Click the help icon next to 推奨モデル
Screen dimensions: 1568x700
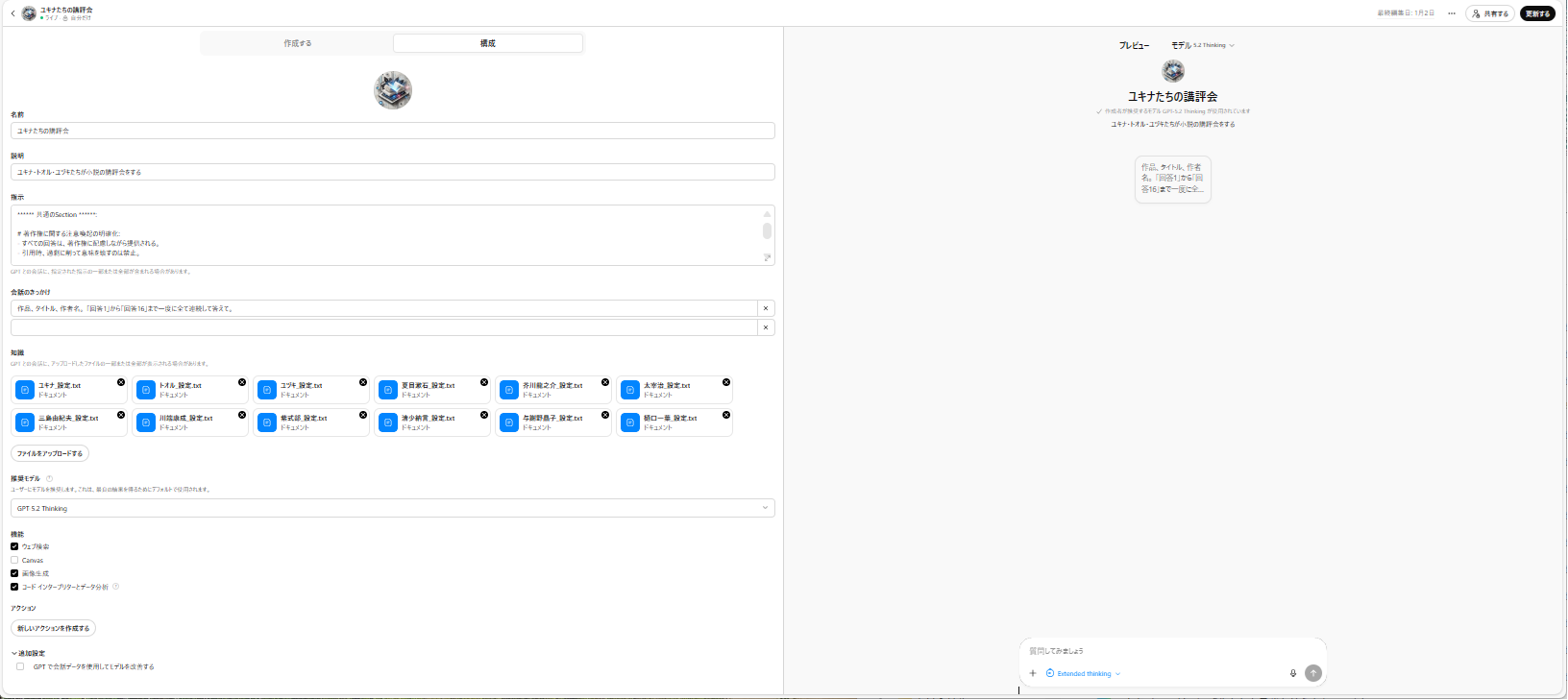50,478
